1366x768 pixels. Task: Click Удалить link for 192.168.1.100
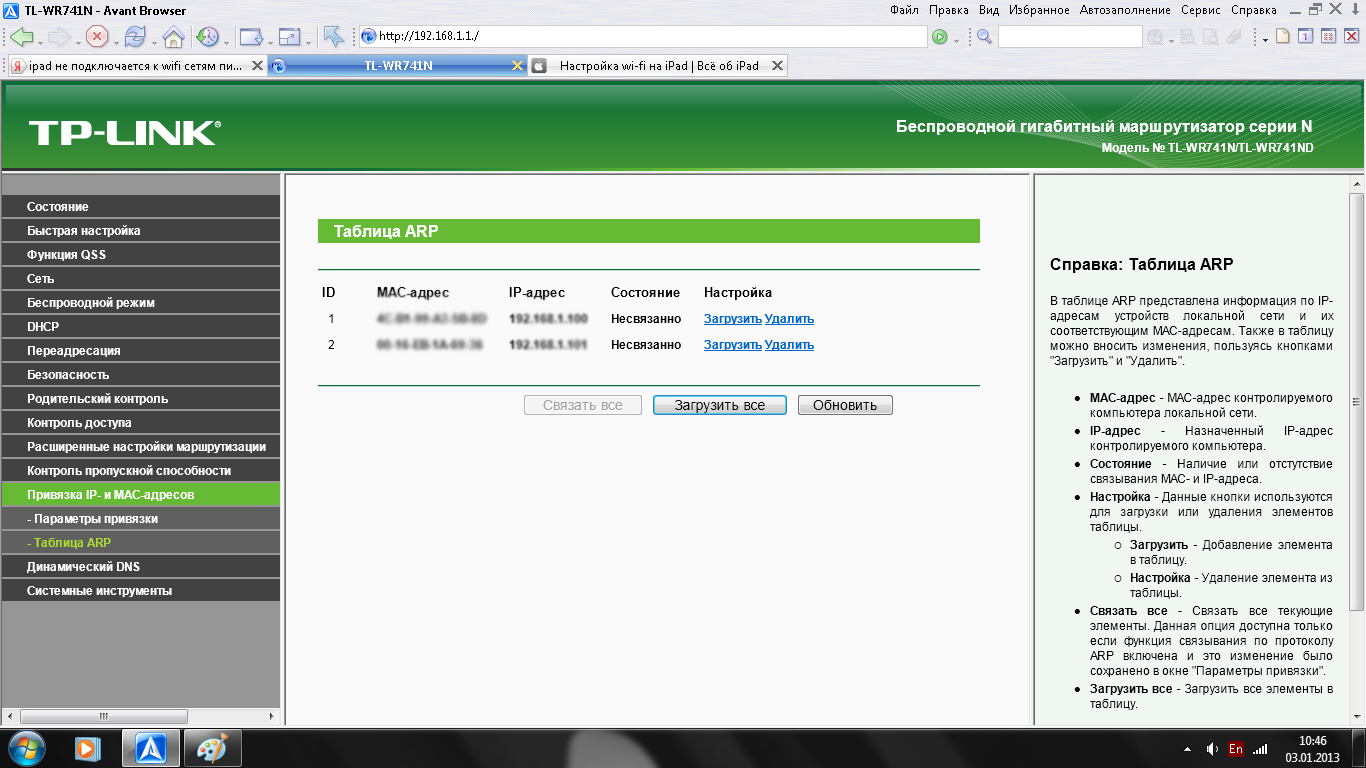pyautogui.click(x=789, y=319)
